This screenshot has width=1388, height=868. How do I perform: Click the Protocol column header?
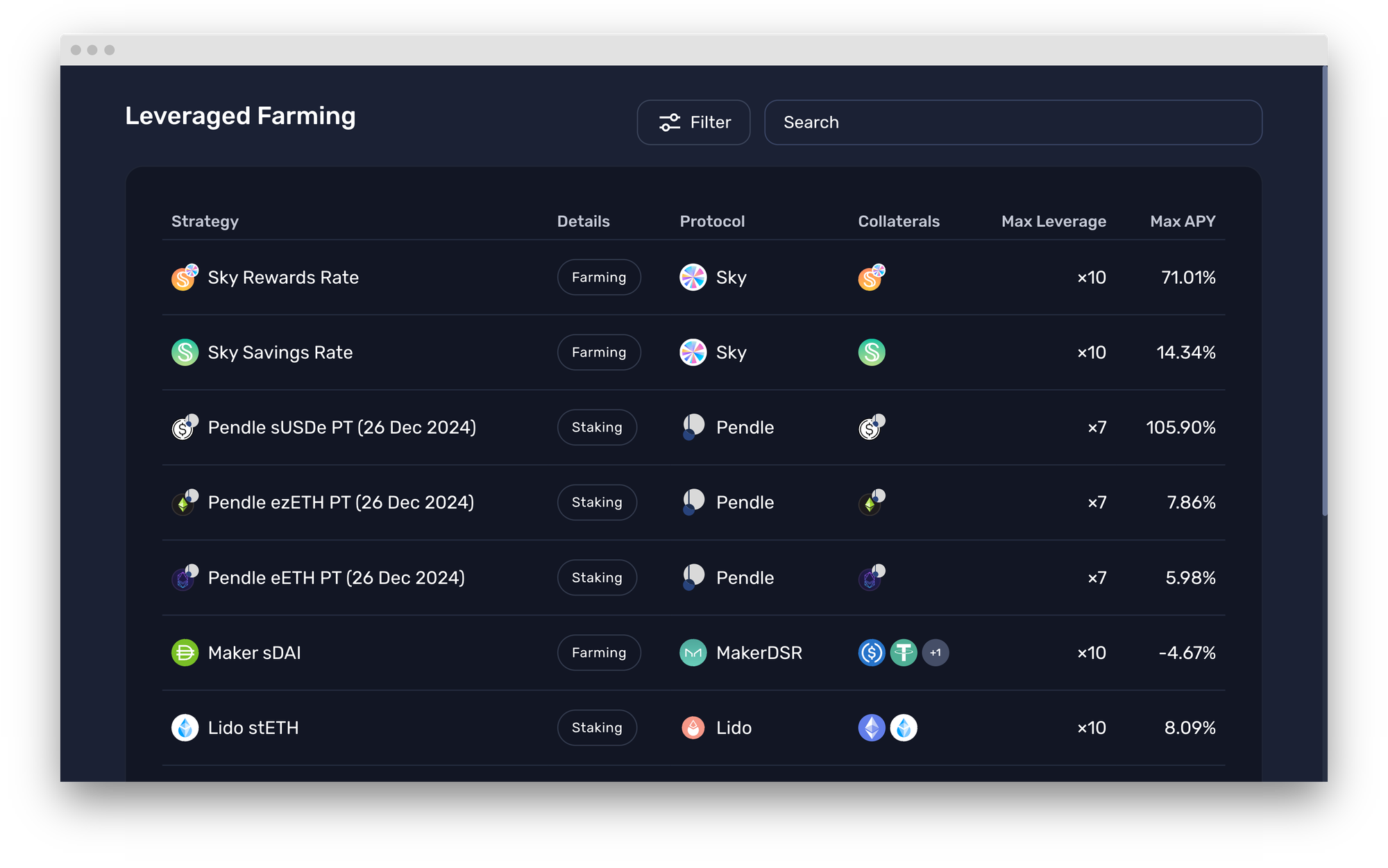(711, 221)
